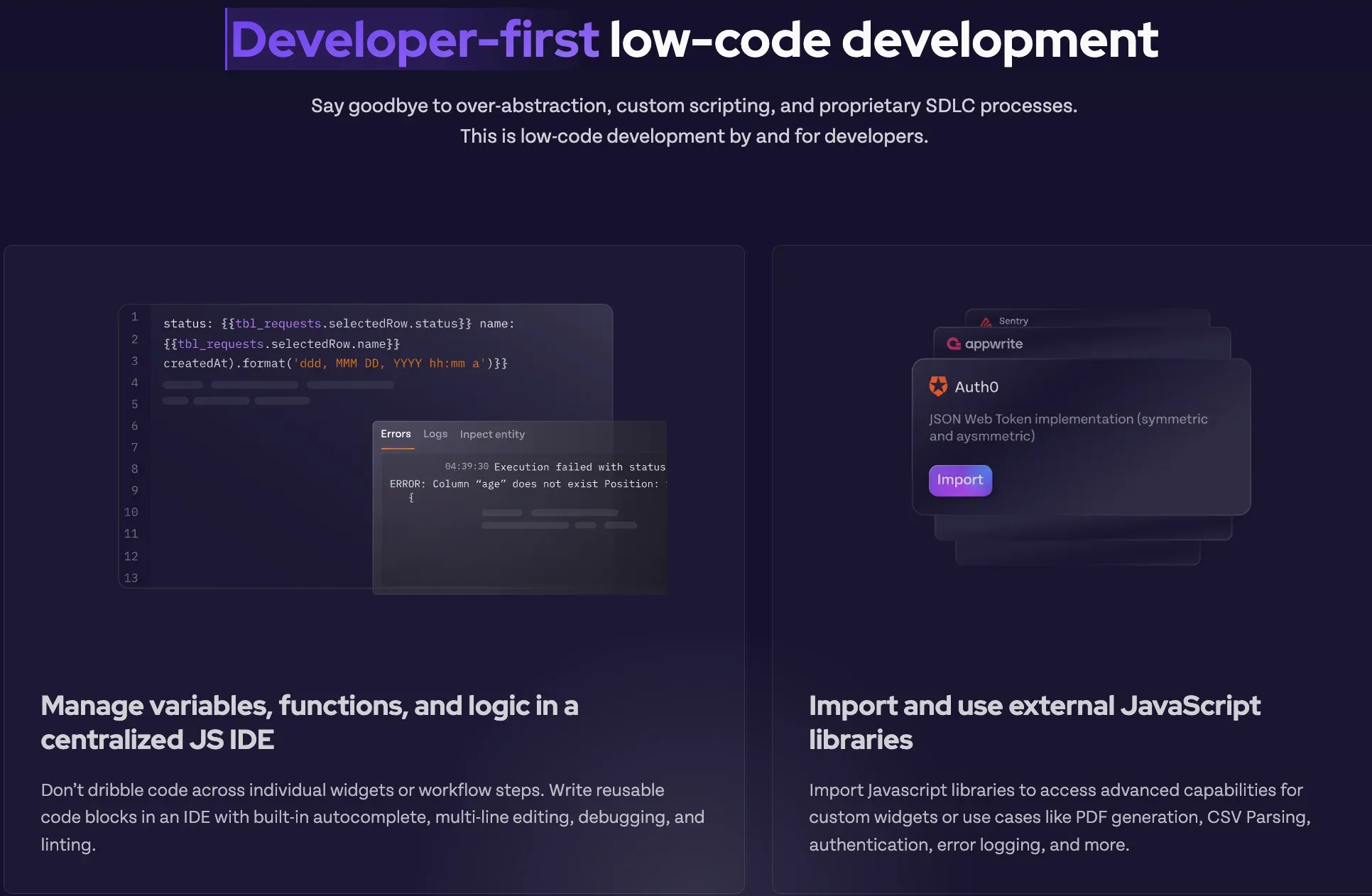1372x896 pixels.
Task: Click the 'status: {{tbl_requests.selectedRow.status}}' code line
Action: [339, 324]
